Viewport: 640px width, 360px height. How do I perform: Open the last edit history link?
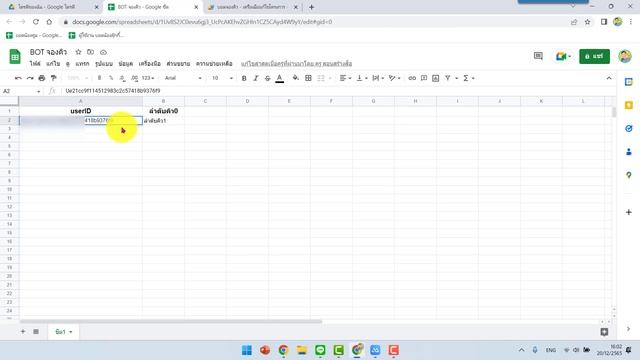pos(296,64)
